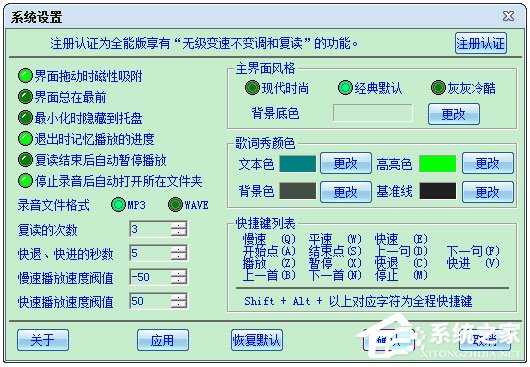The image size is (530, 367).
Task: Click the 快退、快进的秒数 spinner arrows
Action: [179, 253]
